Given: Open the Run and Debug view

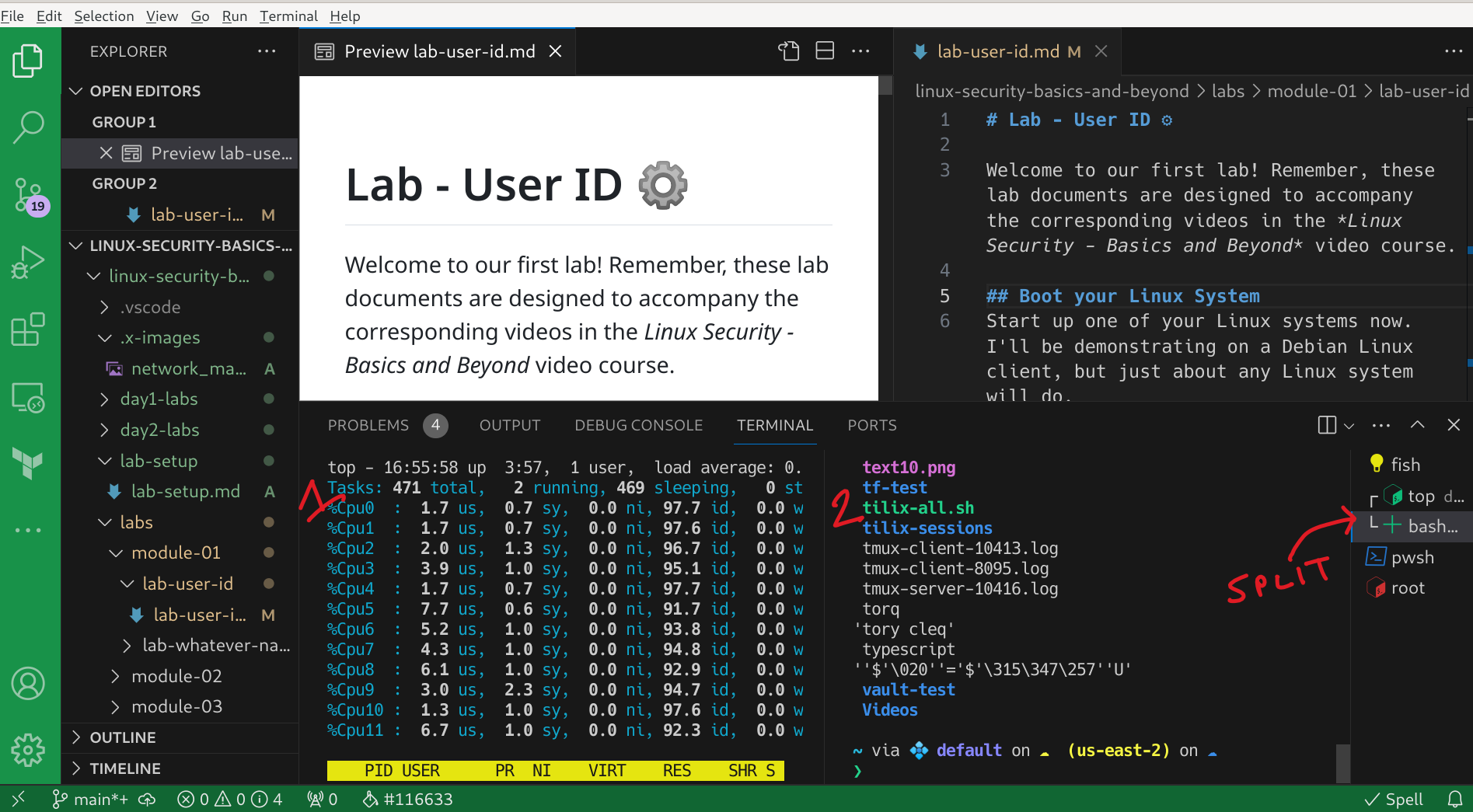Looking at the screenshot, I should coord(29,262).
